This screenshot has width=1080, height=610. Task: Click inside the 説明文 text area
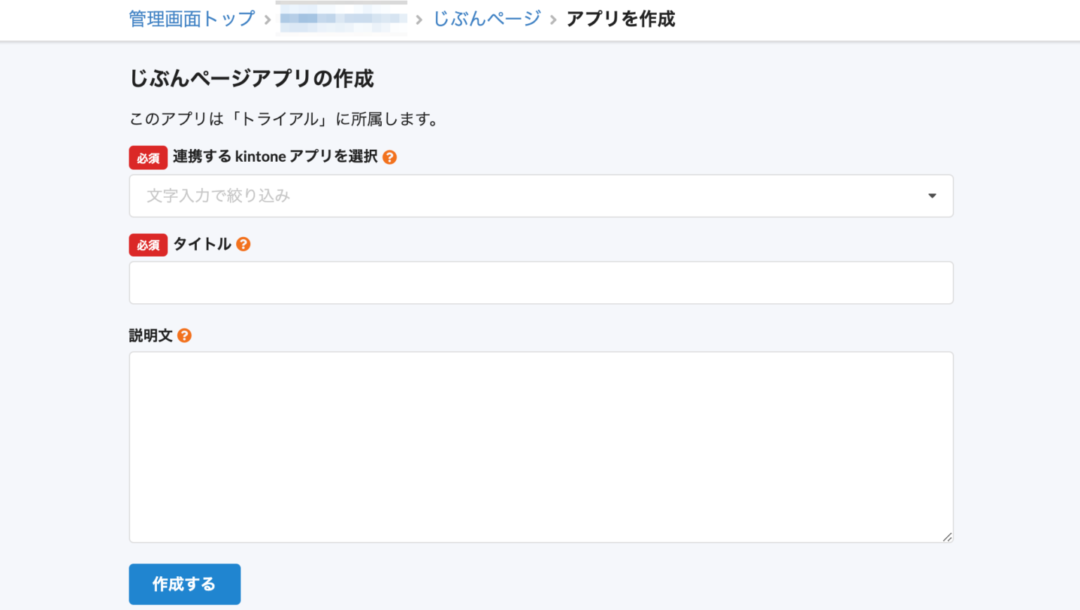coord(540,446)
